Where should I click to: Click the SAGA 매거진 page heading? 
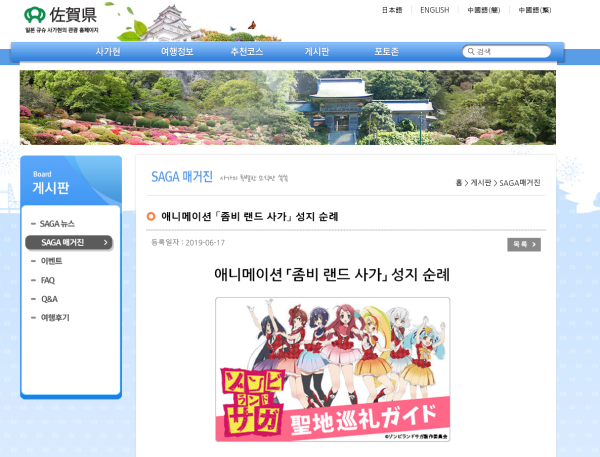coord(182,177)
